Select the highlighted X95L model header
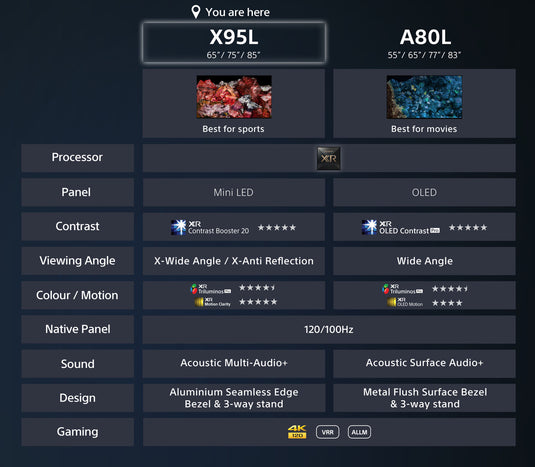Image resolution: width=535 pixels, height=467 pixels. coord(234,43)
